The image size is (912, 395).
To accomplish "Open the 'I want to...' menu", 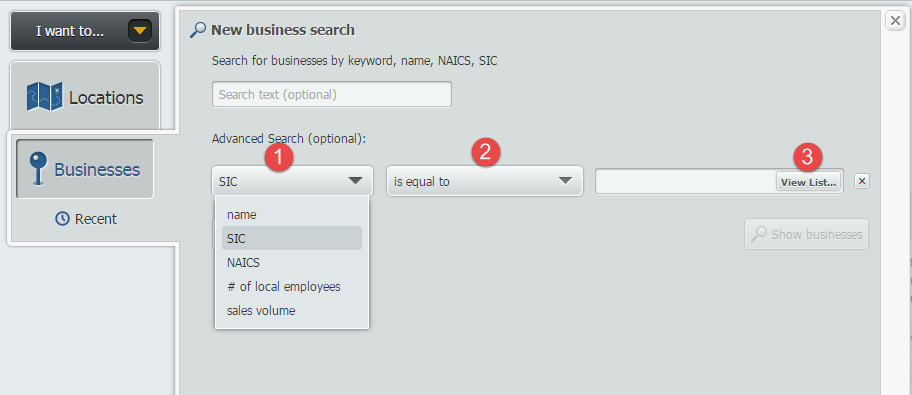I will [85, 31].
